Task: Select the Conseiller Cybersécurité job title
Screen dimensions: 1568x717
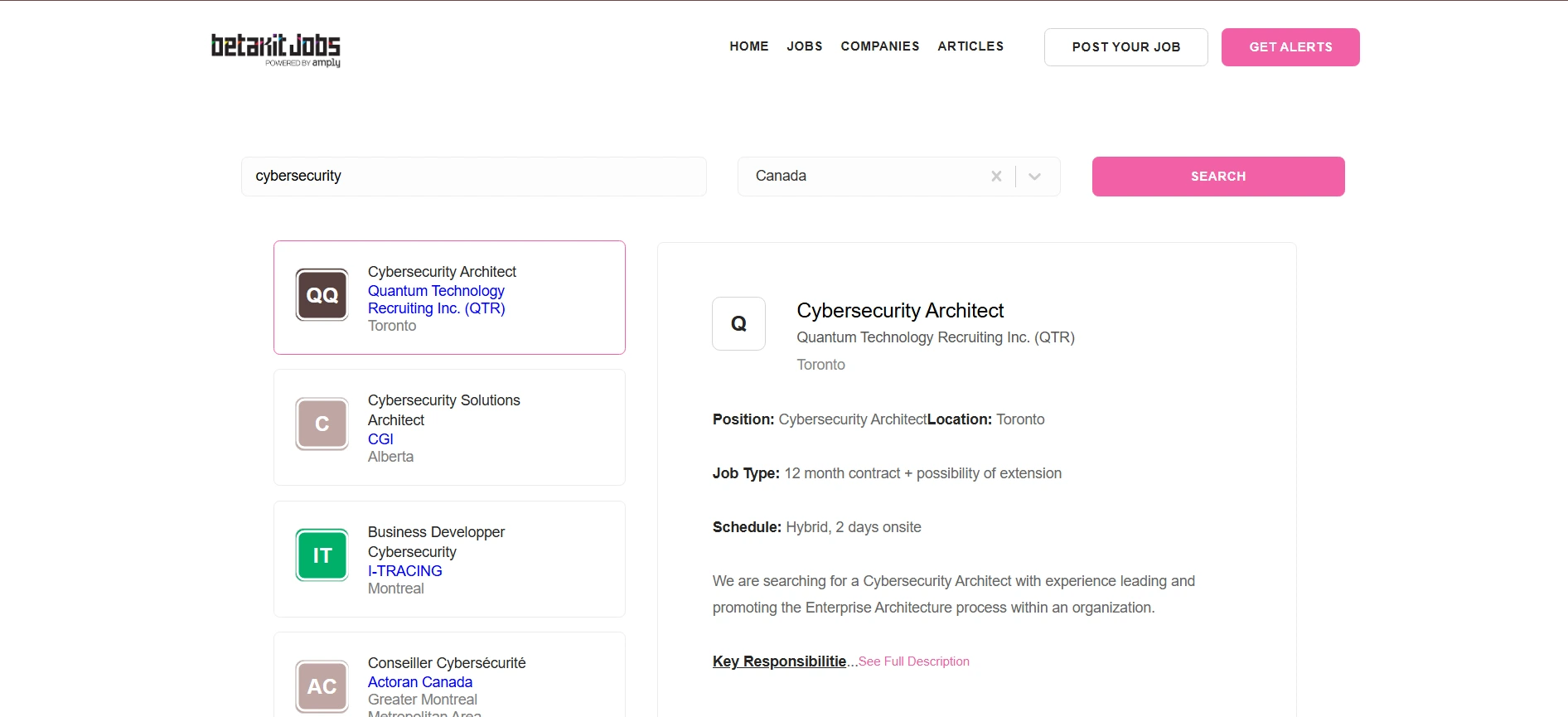Action: [x=447, y=663]
